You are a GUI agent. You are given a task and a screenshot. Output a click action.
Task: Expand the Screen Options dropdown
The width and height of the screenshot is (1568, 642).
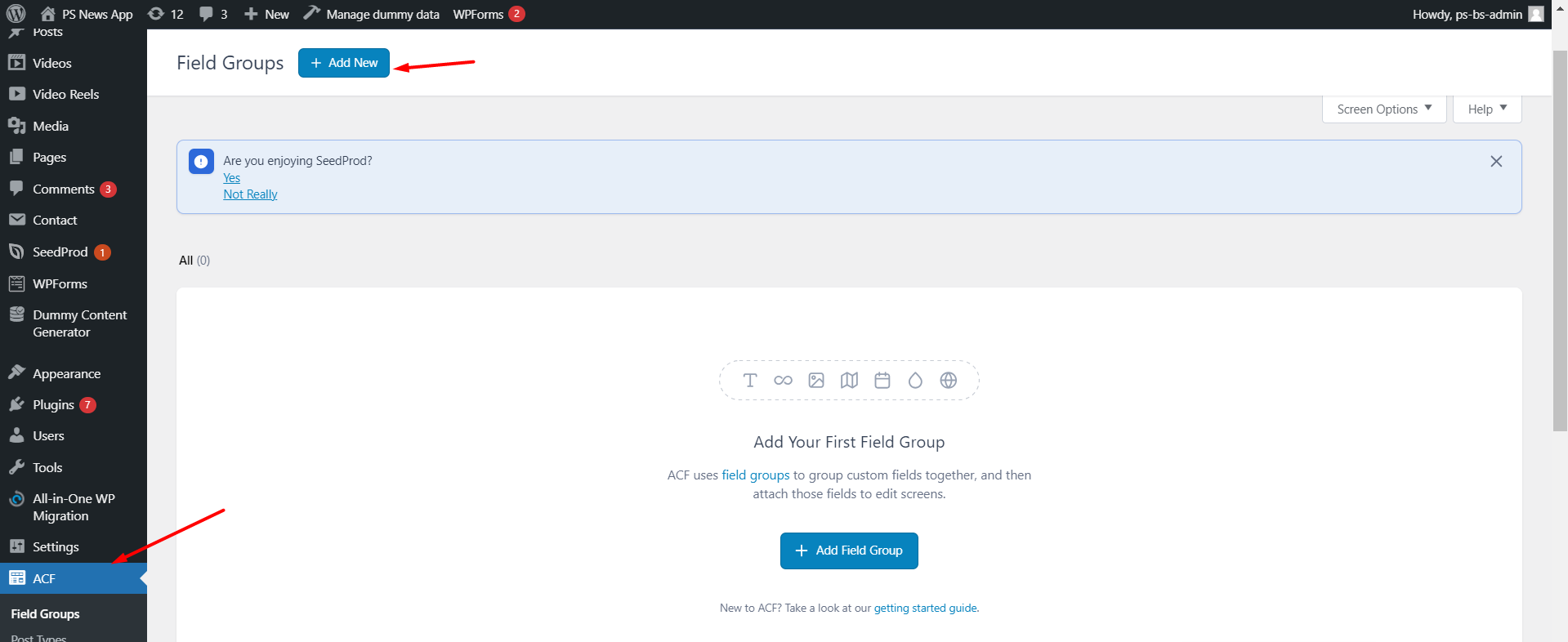(1384, 109)
